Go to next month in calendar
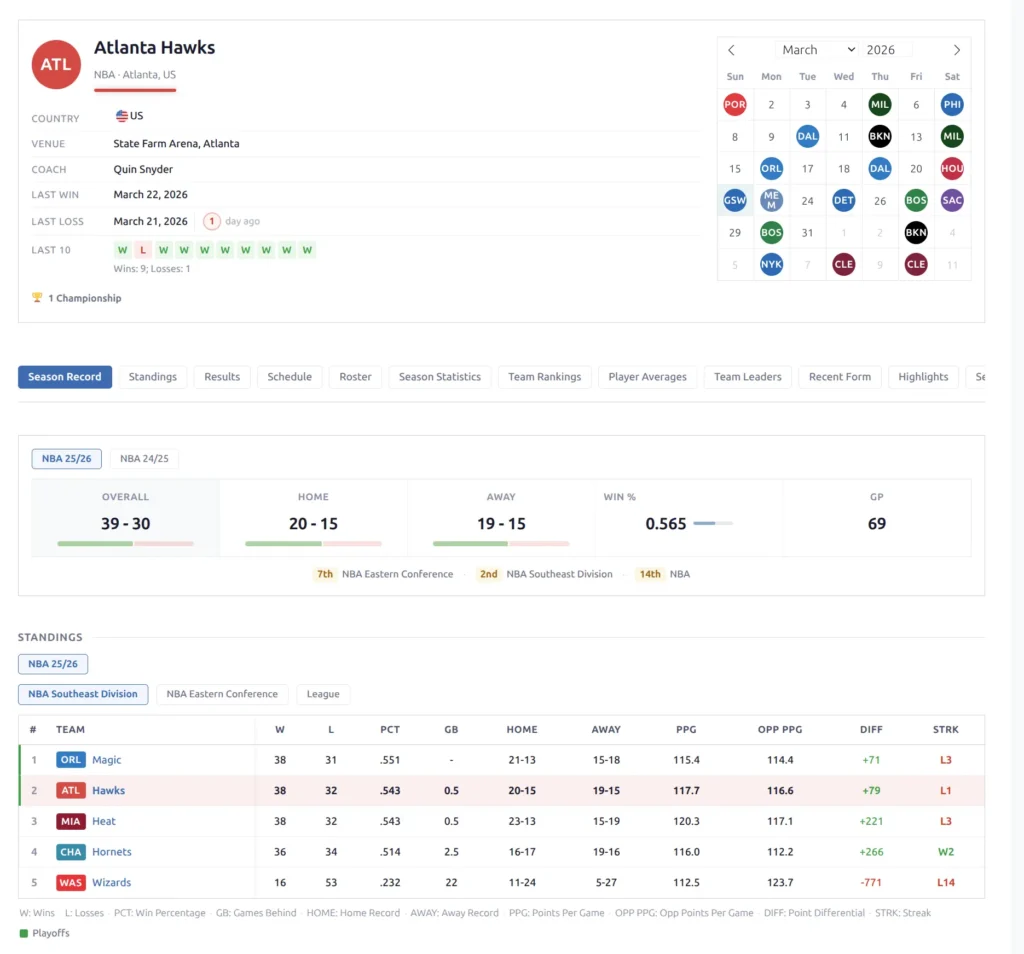This screenshot has height=954, width=1024. point(957,50)
